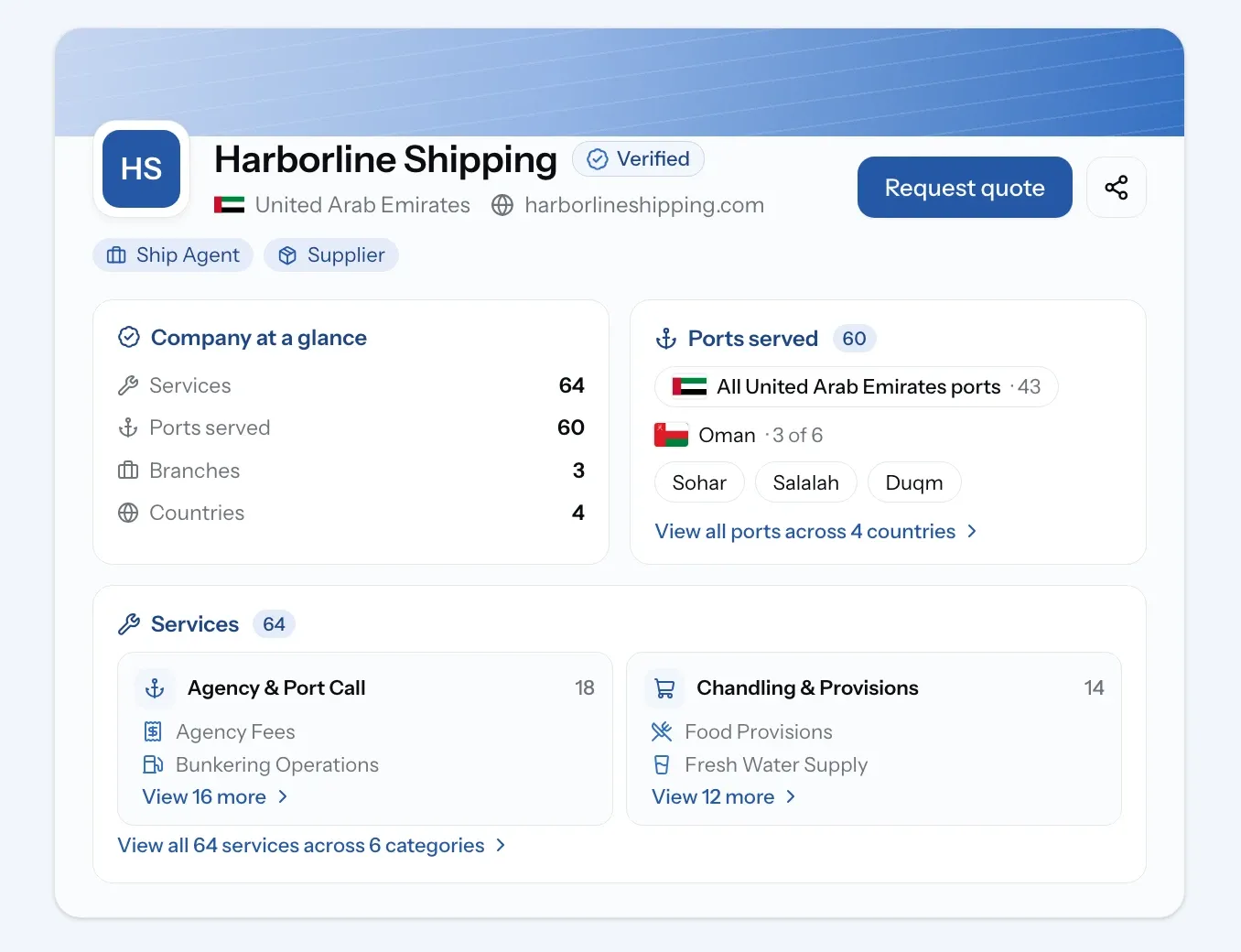Click the Fresh Water Supply cup icon
The width and height of the screenshot is (1241, 952).
(x=662, y=764)
